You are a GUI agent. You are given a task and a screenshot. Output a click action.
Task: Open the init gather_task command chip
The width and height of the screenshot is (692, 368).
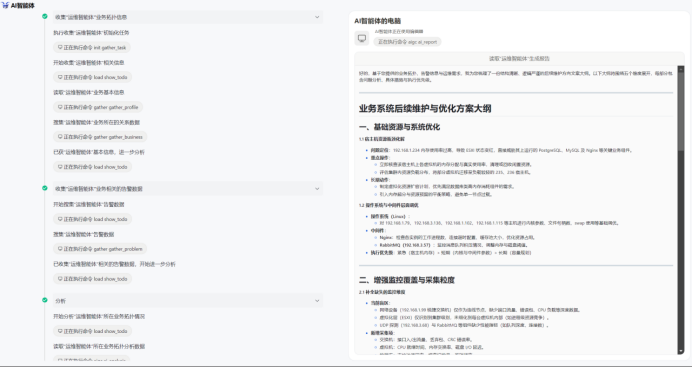point(92,48)
